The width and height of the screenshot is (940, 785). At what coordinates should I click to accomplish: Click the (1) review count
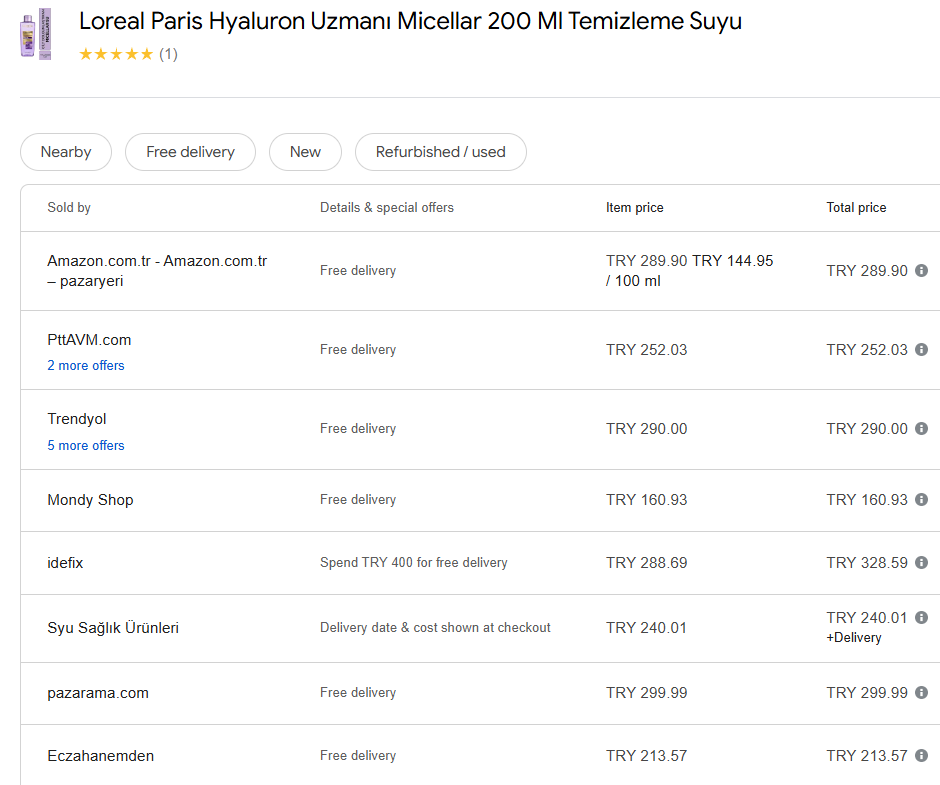pyautogui.click(x=168, y=55)
